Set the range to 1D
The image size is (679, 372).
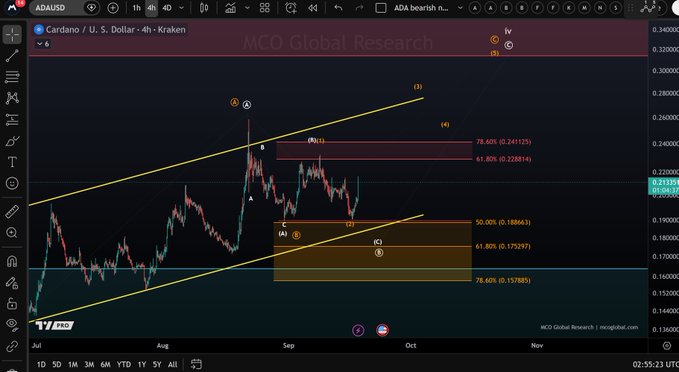click(41, 364)
